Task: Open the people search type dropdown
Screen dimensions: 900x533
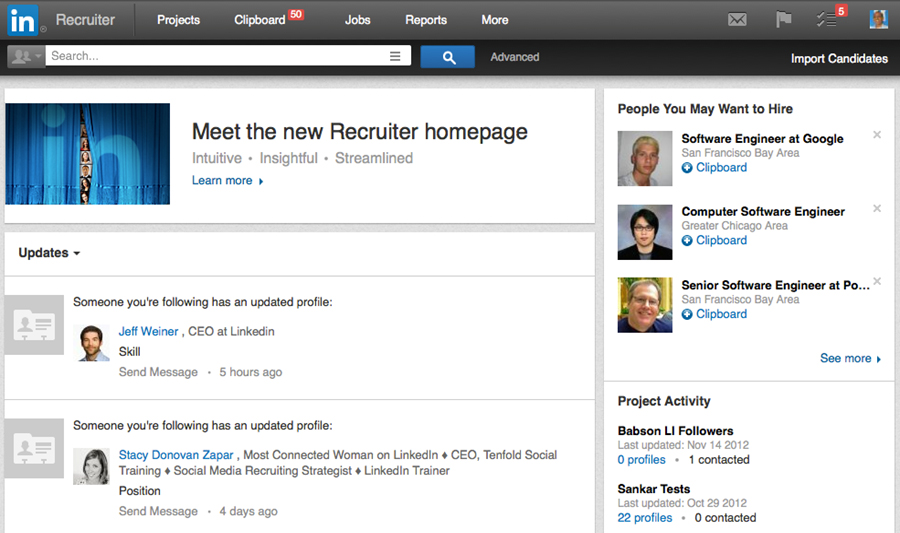Action: (26, 56)
